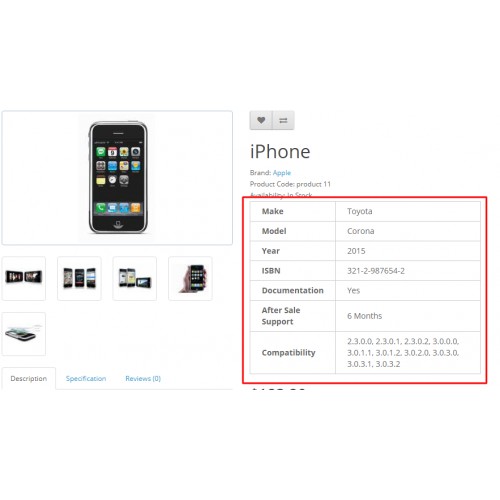Click the iPhone product title
The width and height of the screenshot is (500, 500).
click(280, 152)
